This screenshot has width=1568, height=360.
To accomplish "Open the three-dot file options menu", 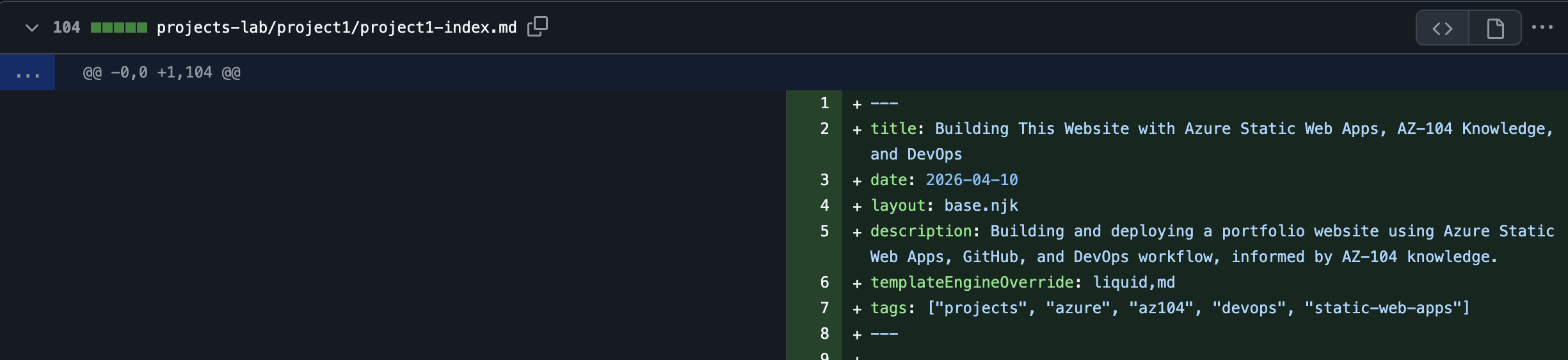I will [1542, 28].
